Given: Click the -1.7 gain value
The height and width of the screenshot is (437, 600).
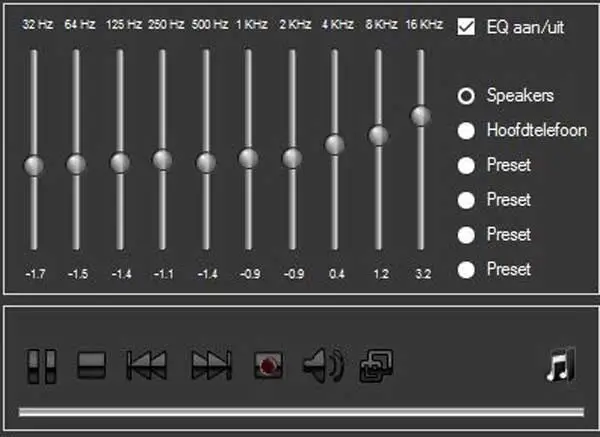Looking at the screenshot, I should click(35, 274).
